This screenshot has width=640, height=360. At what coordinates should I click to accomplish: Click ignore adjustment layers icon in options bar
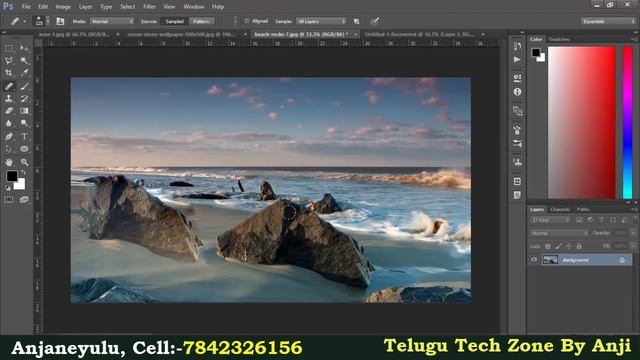click(356, 21)
